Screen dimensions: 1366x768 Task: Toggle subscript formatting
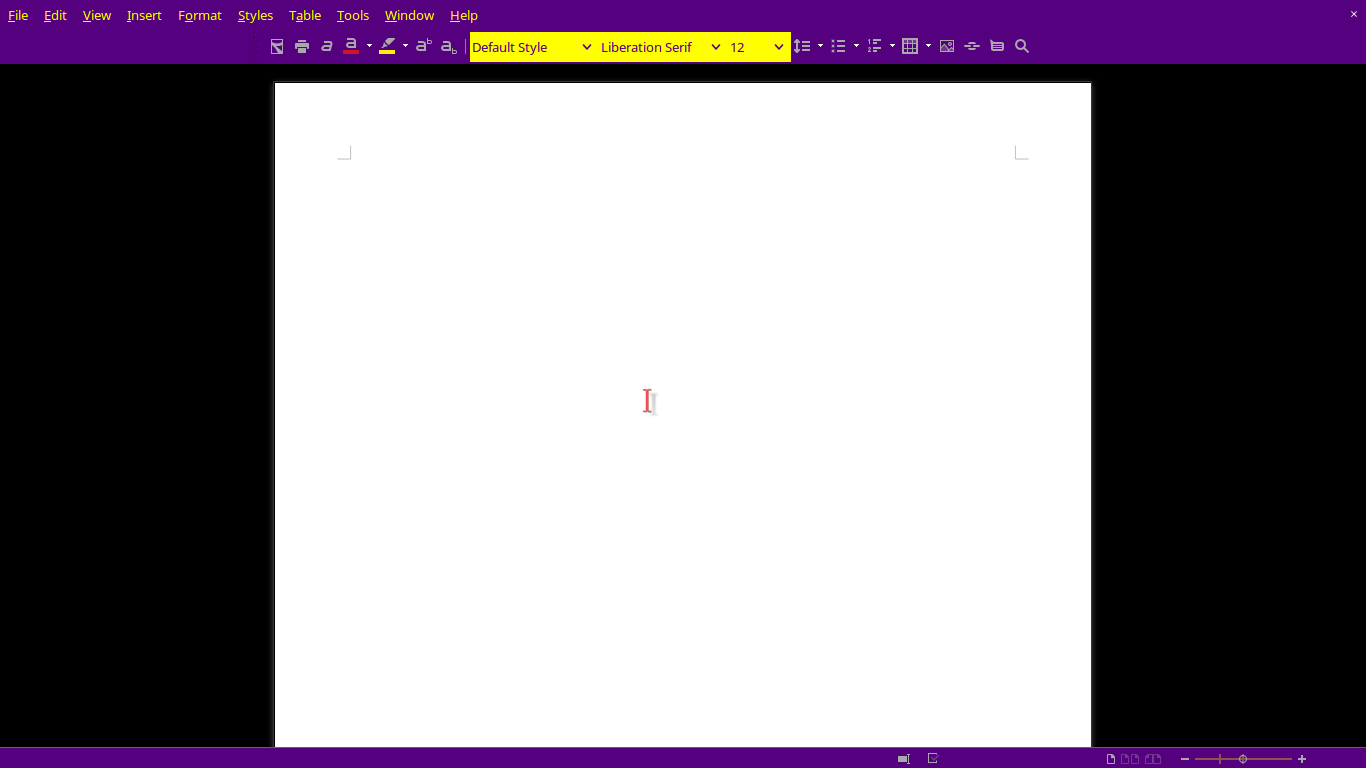click(449, 46)
